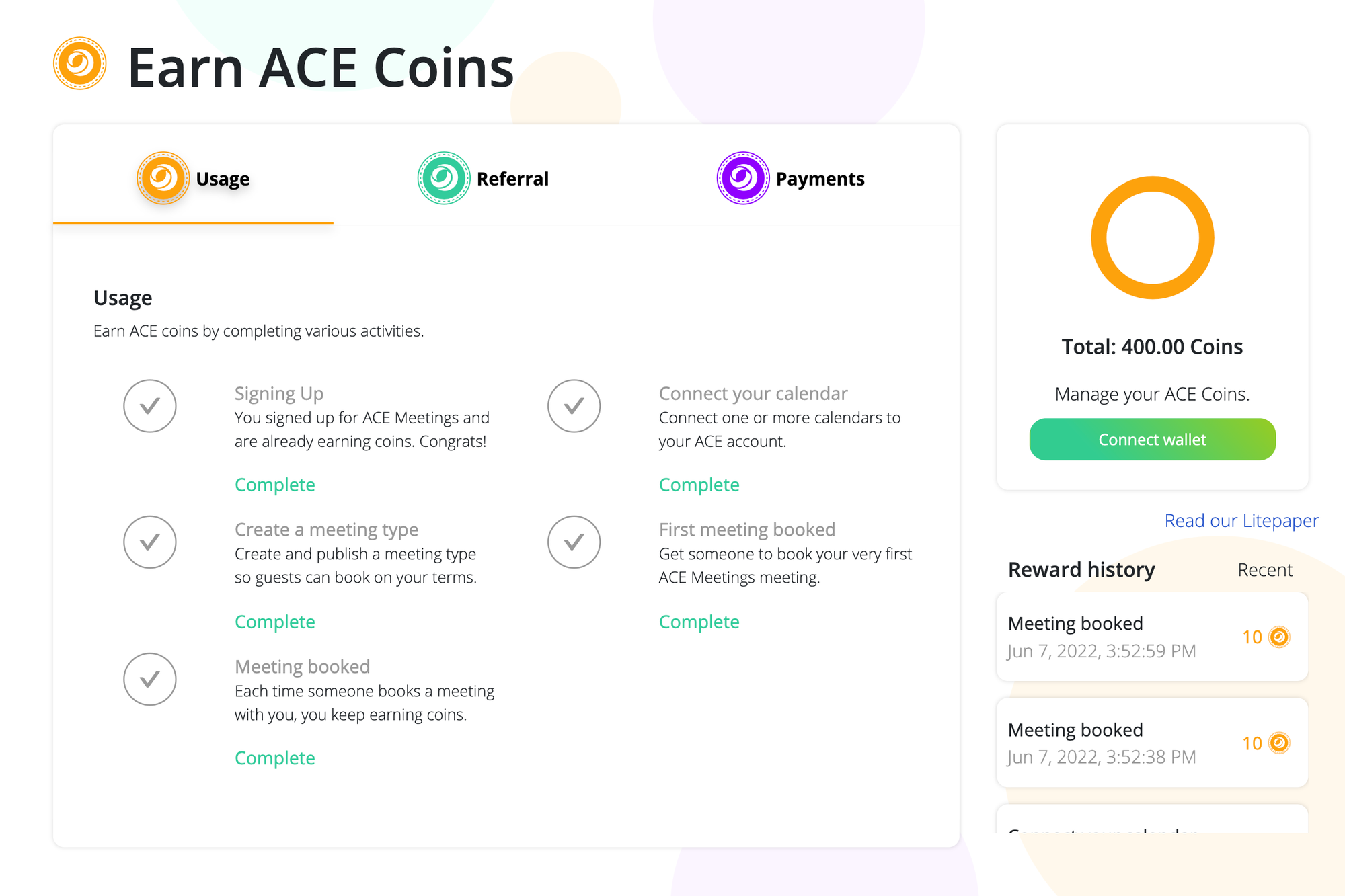Click the orange coin total progress ring
The height and width of the screenshot is (896, 1345).
click(1152, 237)
